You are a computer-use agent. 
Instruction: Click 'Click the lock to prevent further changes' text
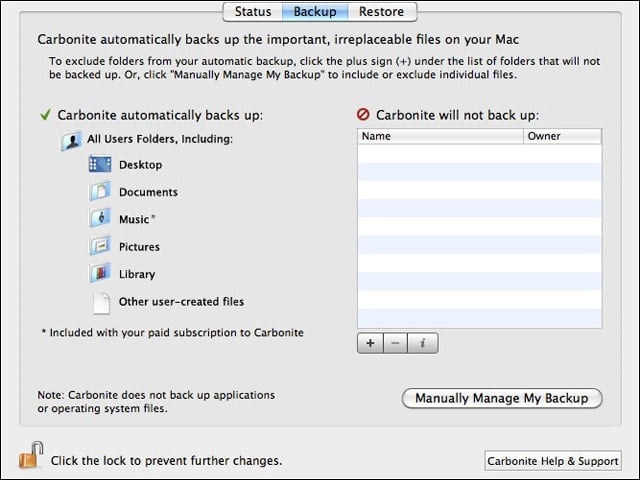tap(167, 461)
